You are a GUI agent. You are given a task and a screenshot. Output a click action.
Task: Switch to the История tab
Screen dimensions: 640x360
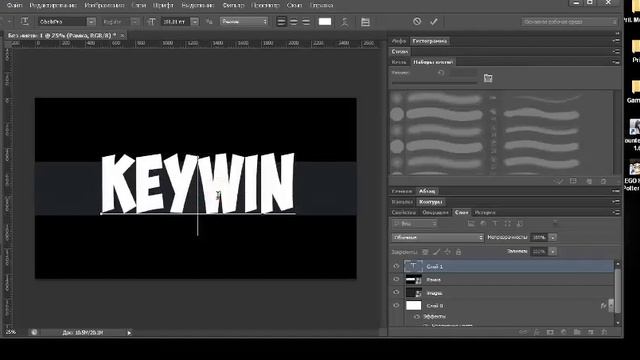(485, 212)
